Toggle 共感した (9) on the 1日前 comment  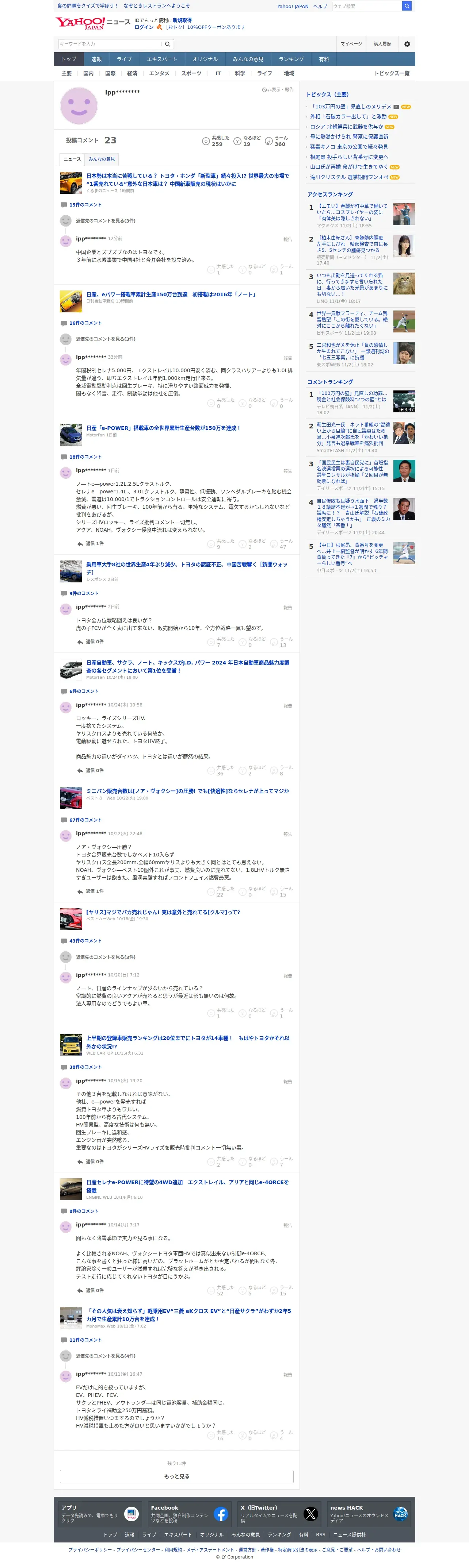(221, 544)
